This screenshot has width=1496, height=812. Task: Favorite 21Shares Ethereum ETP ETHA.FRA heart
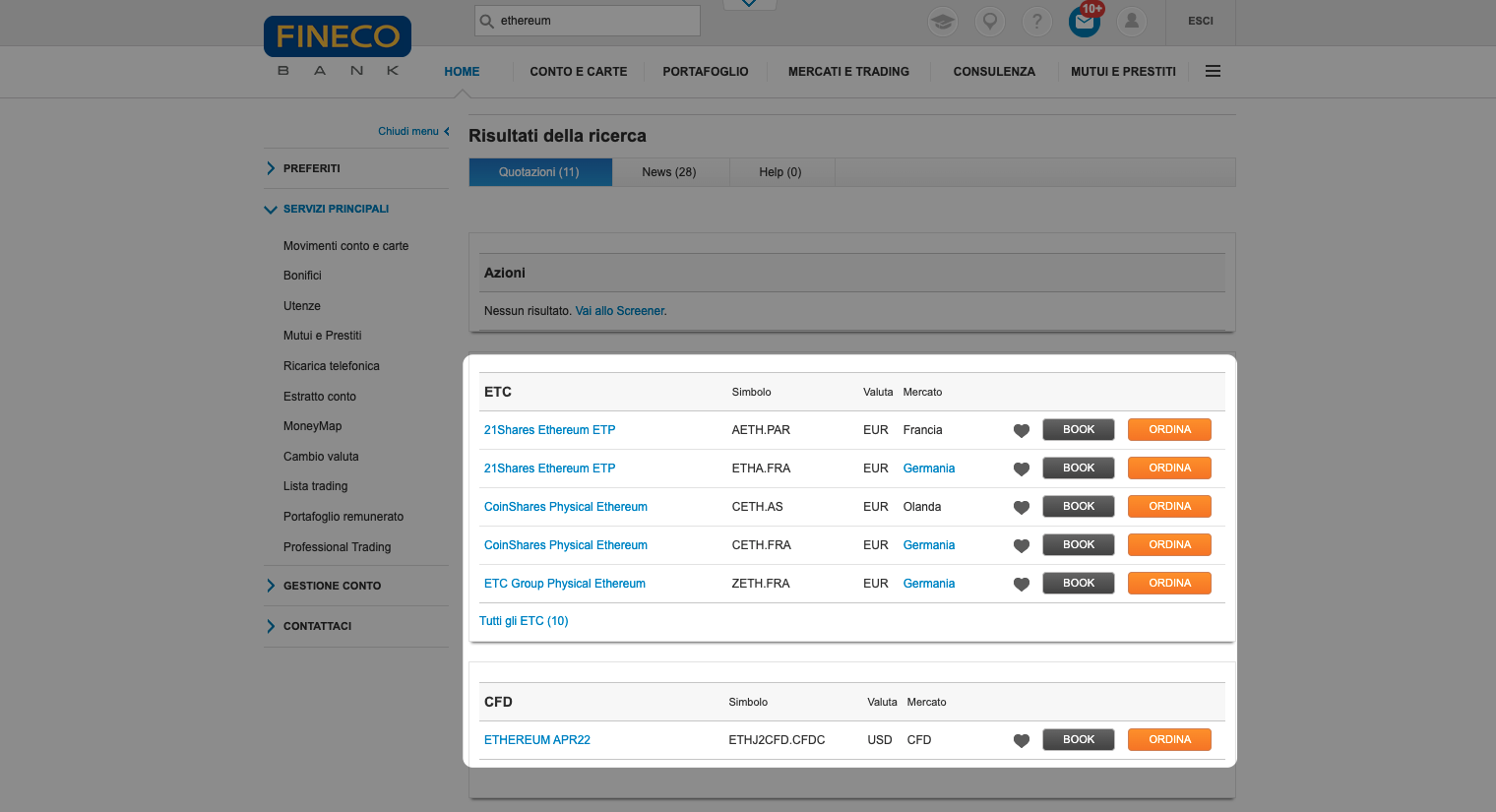[x=1022, y=468]
